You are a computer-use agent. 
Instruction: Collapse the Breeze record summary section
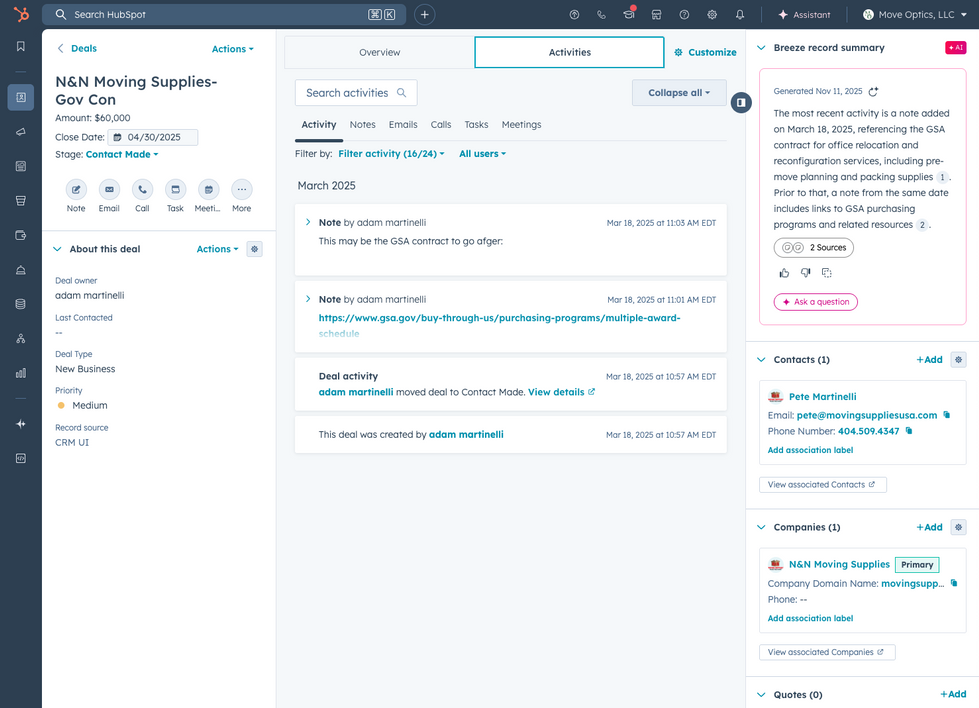point(761,47)
